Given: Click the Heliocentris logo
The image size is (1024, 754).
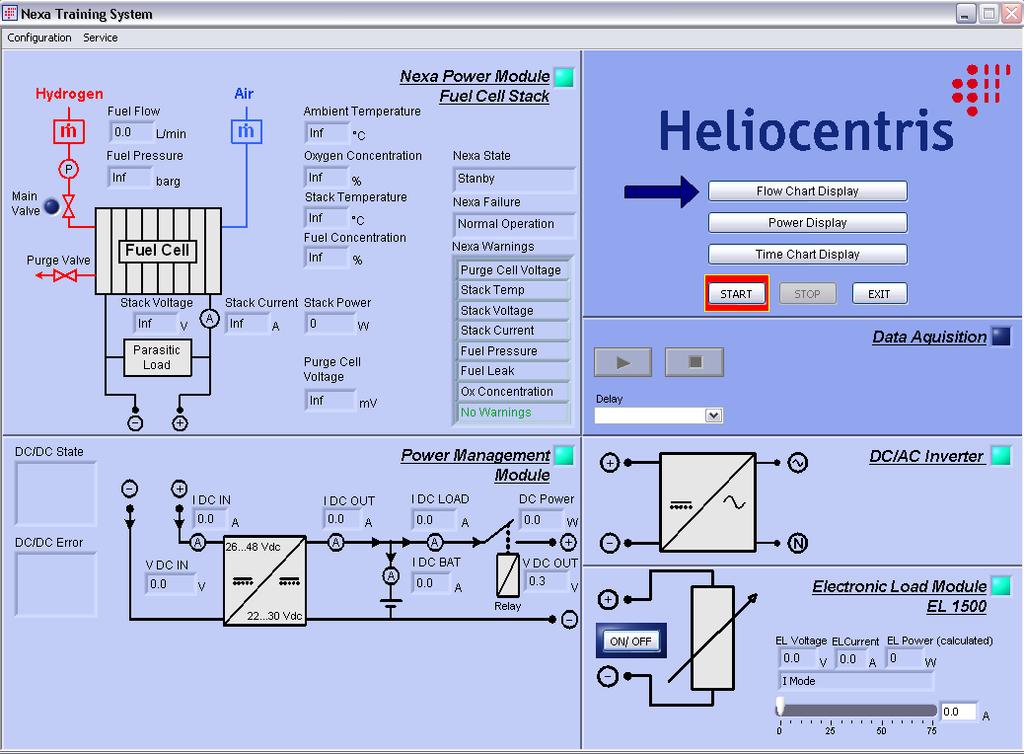Looking at the screenshot, I should (836, 110).
